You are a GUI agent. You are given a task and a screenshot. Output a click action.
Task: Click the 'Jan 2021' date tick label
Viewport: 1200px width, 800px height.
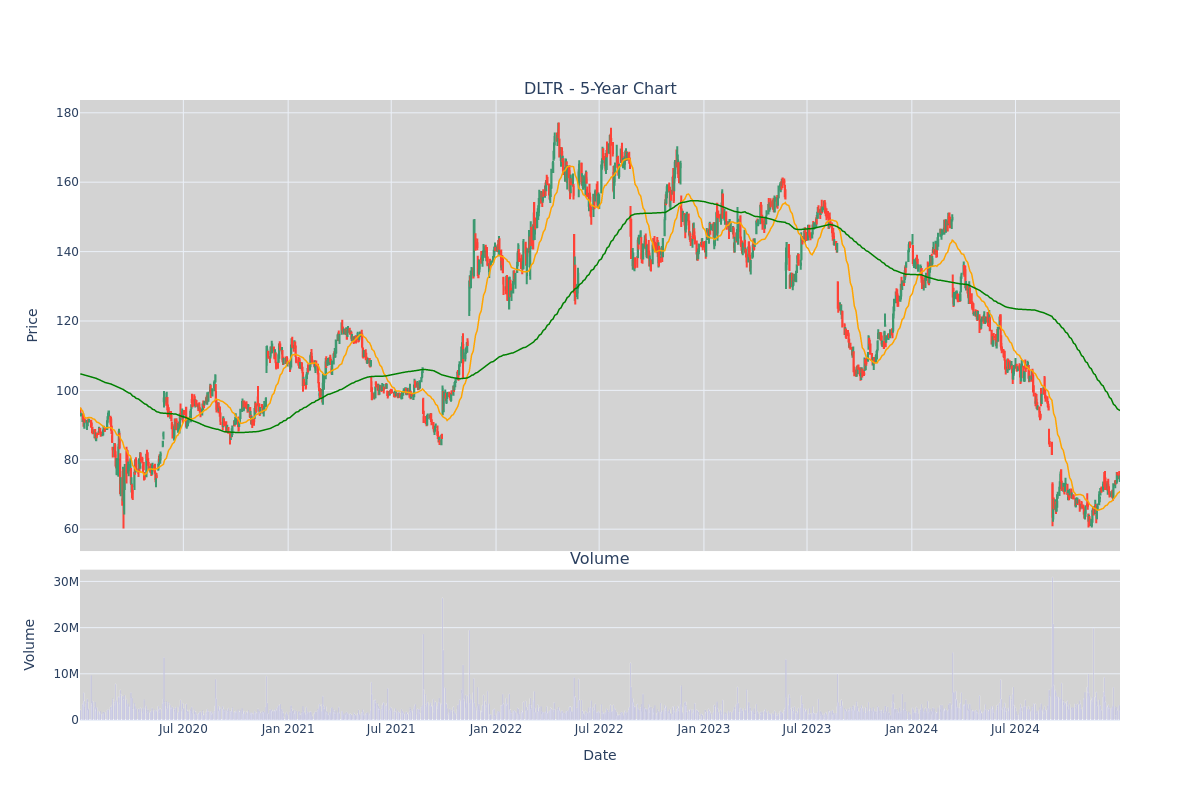pos(288,729)
